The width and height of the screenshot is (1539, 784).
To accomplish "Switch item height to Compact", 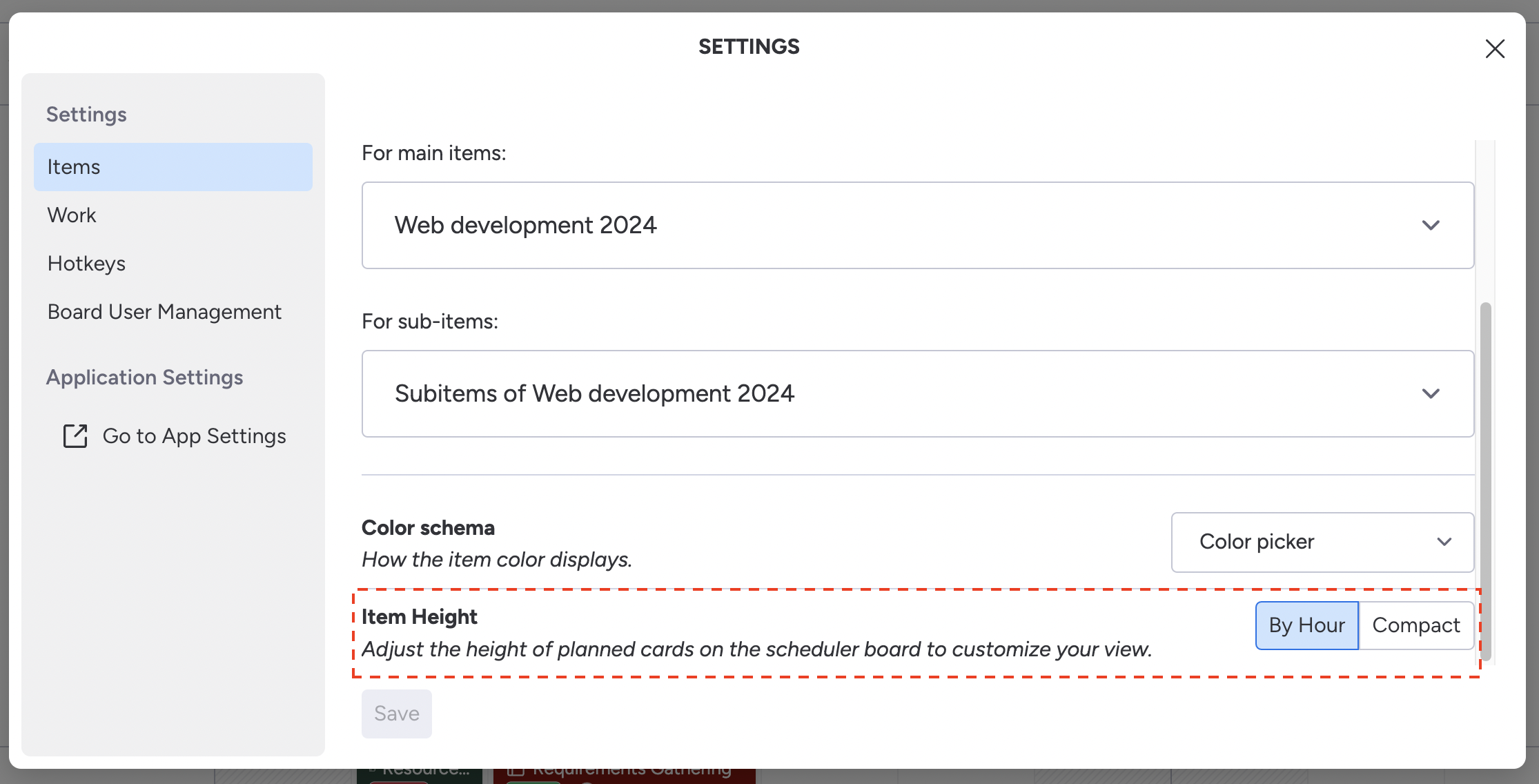I will (1415, 625).
